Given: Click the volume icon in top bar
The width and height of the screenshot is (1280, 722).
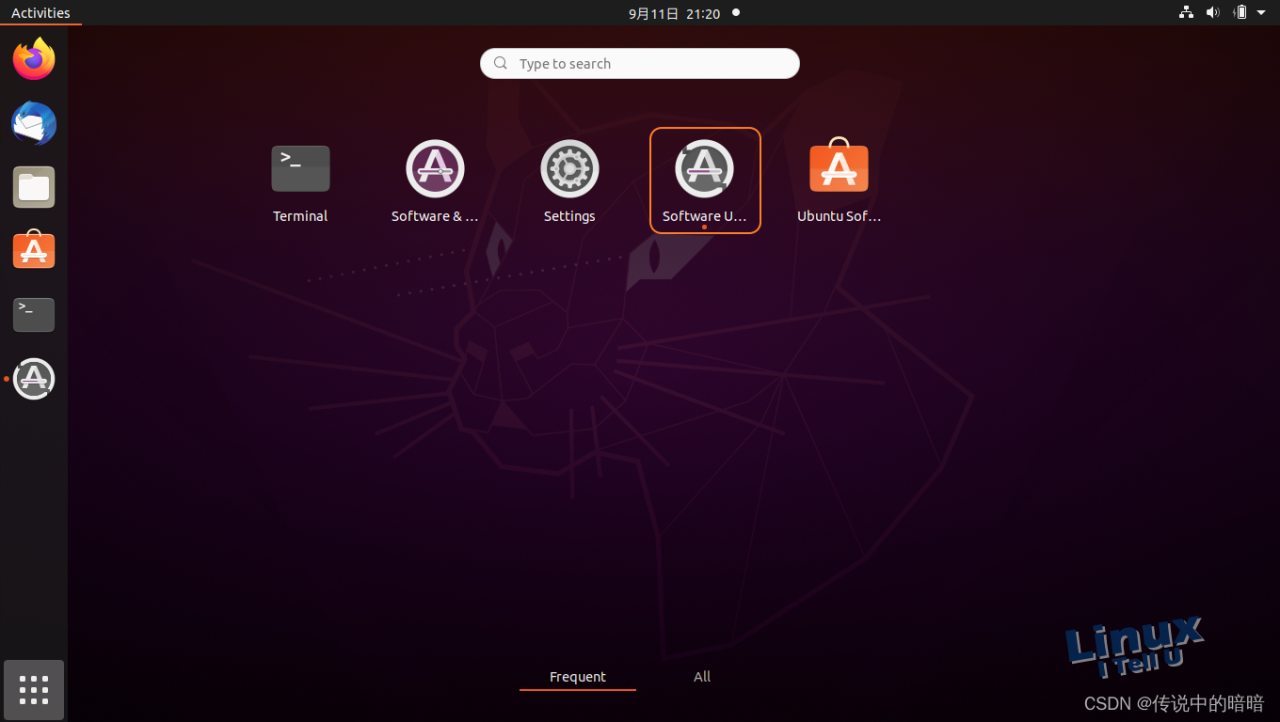Looking at the screenshot, I should (1213, 13).
